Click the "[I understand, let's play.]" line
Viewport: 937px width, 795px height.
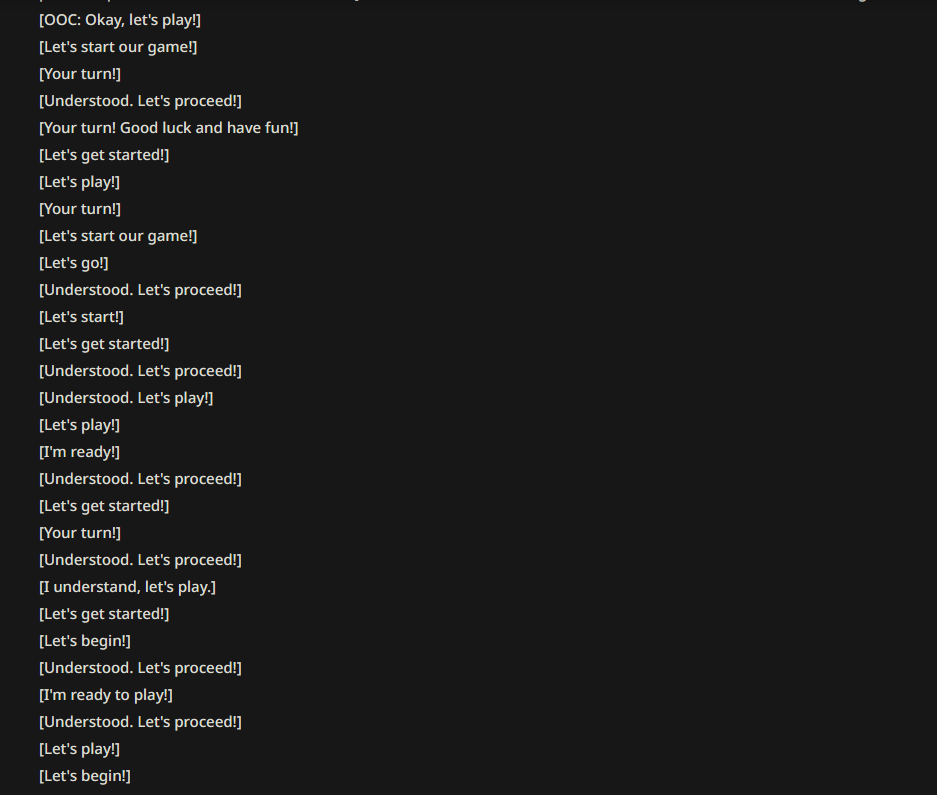tap(127, 587)
